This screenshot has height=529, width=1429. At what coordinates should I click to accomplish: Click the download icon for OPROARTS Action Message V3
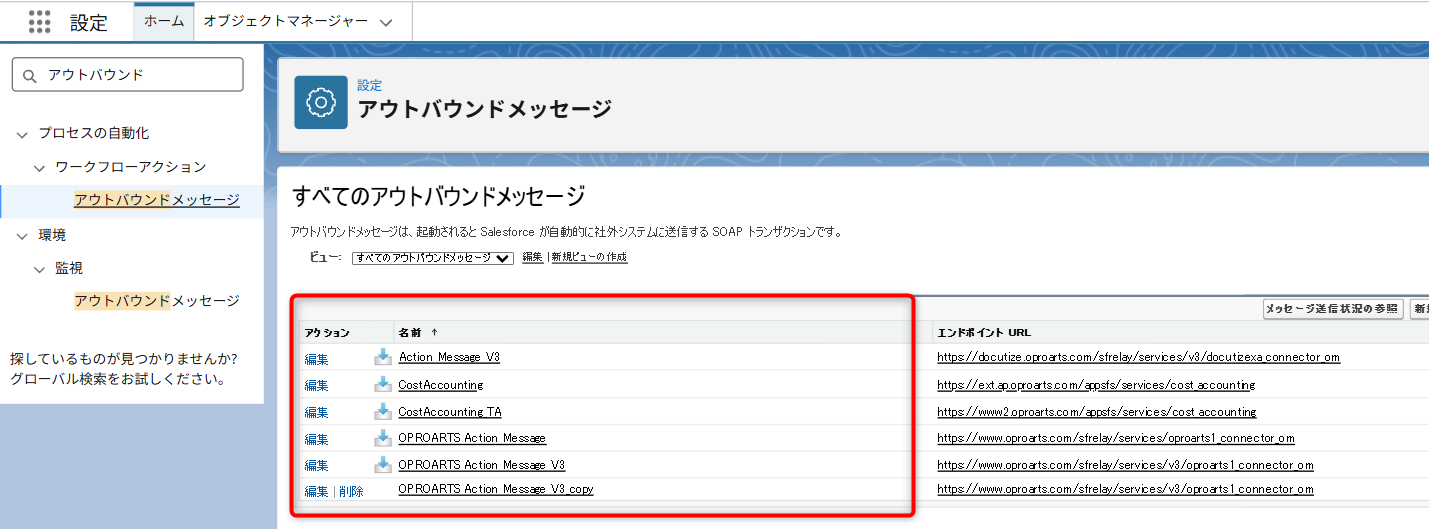tap(382, 464)
